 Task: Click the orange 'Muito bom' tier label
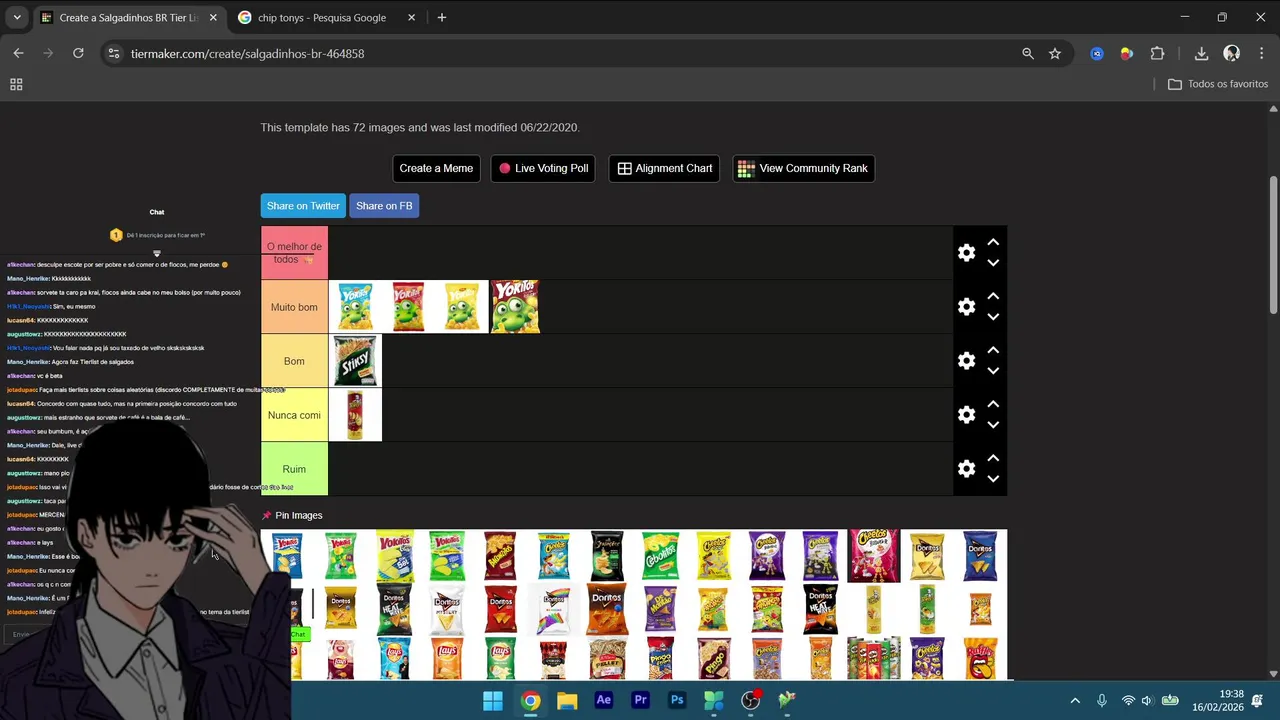(x=294, y=307)
